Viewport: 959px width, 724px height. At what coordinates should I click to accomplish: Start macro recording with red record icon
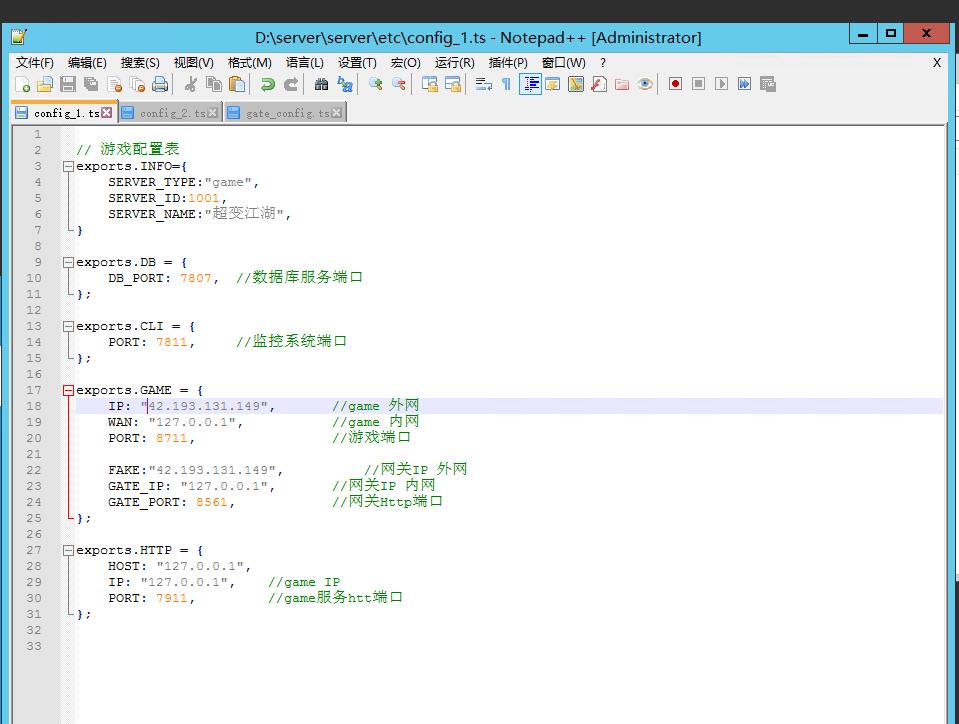pos(675,85)
